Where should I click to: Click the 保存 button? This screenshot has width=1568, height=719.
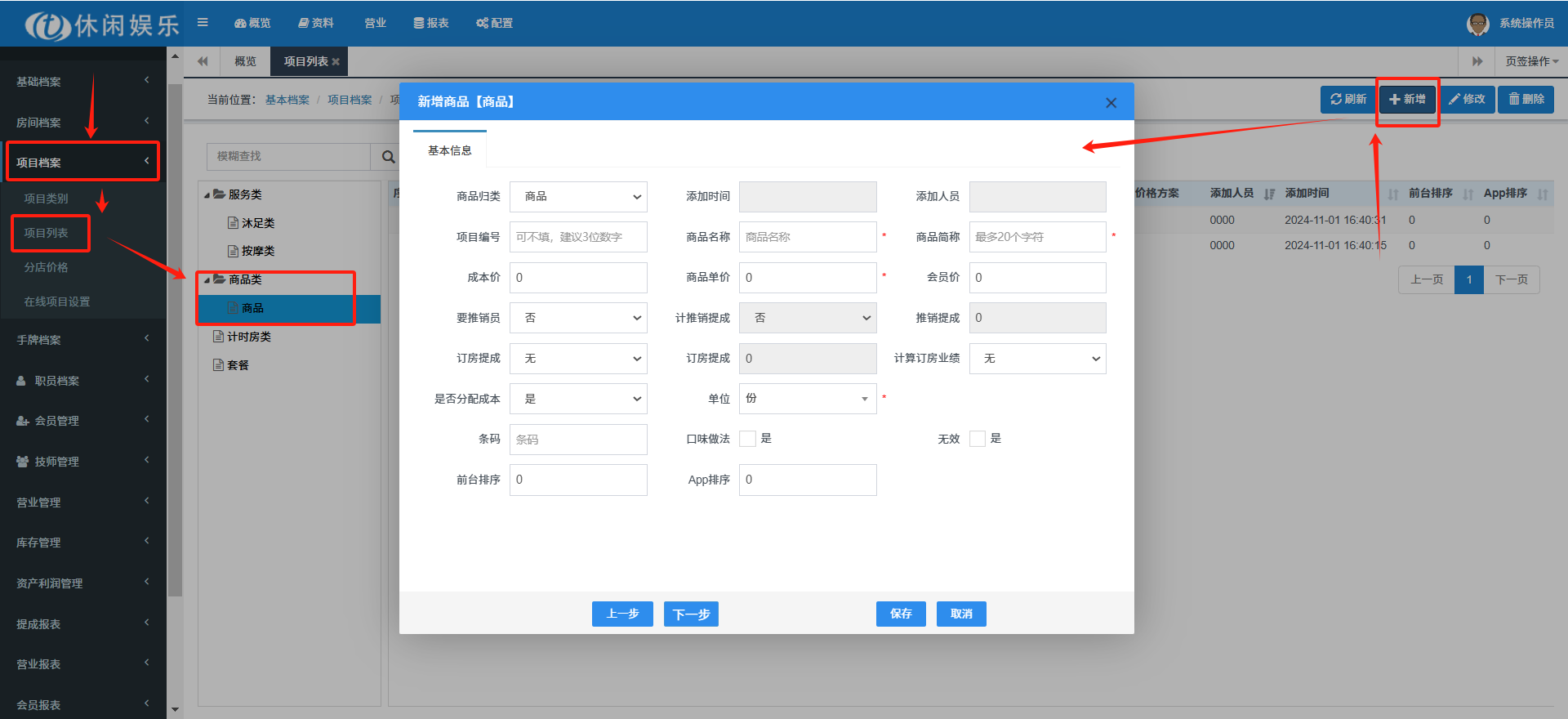(x=900, y=614)
